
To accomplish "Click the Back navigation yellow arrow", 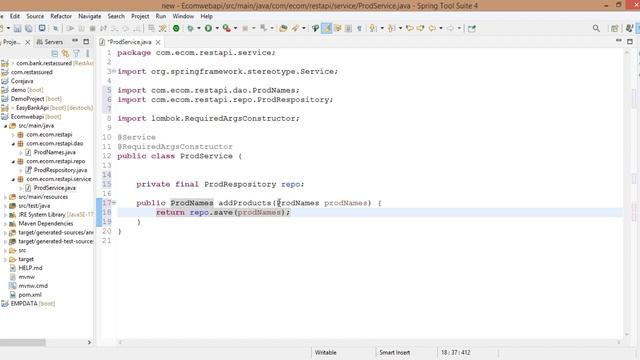I will 432,28.
